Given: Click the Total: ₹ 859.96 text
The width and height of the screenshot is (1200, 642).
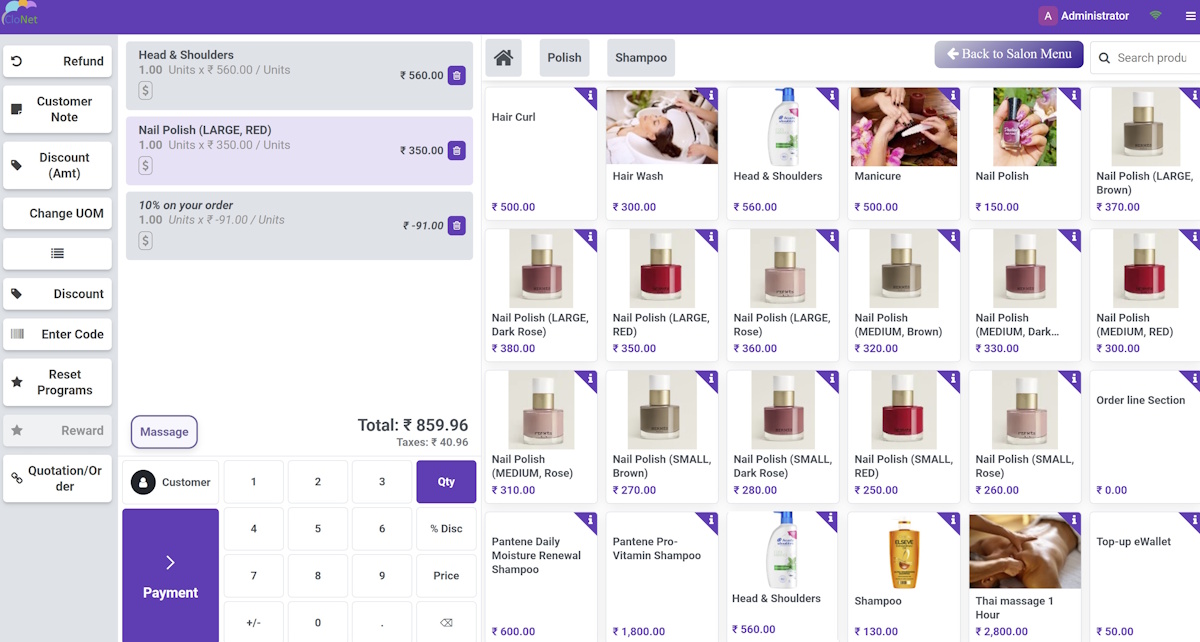Looking at the screenshot, I should [x=413, y=425].
